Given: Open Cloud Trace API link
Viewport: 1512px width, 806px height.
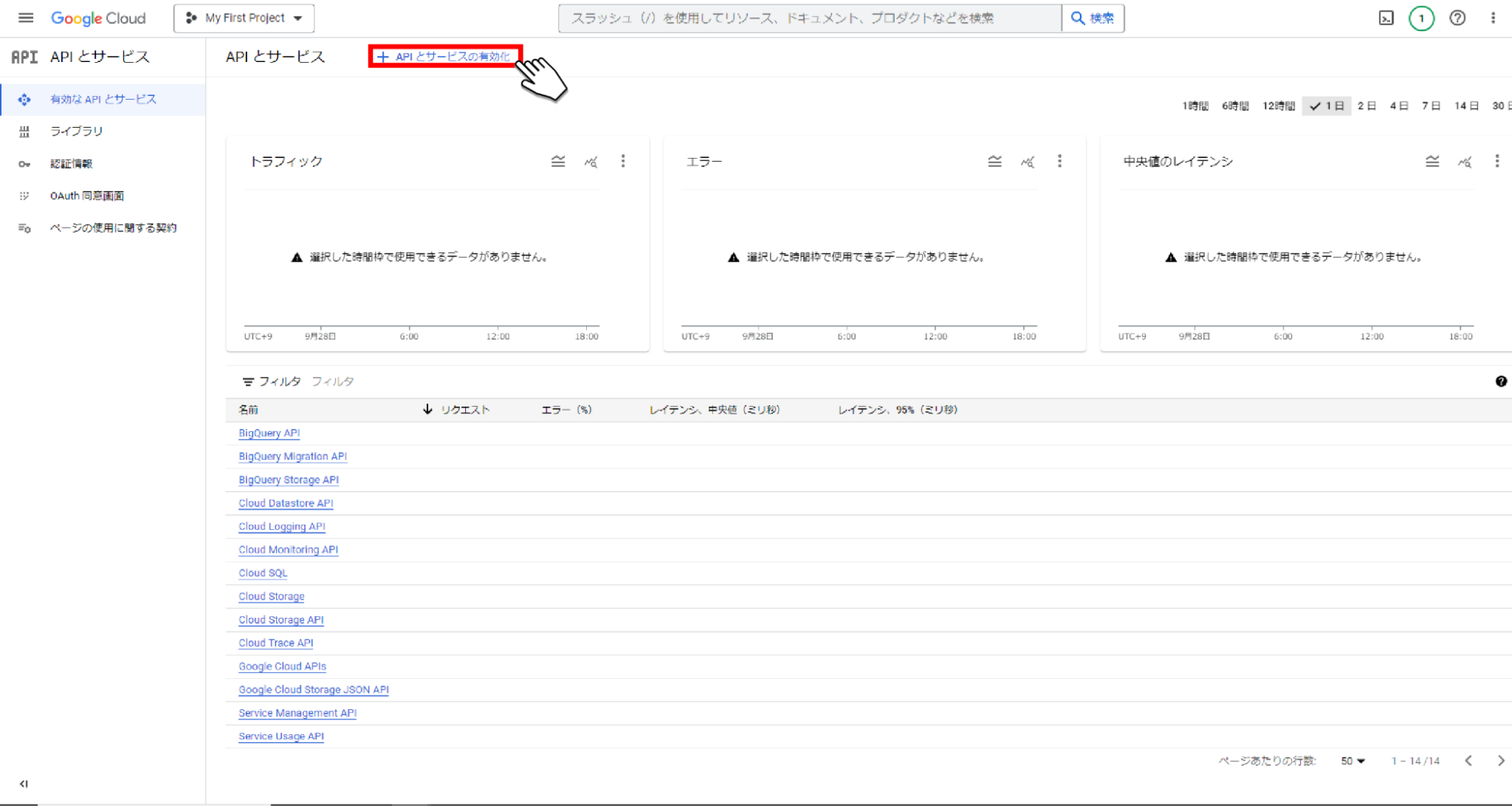Looking at the screenshot, I should click(x=276, y=643).
